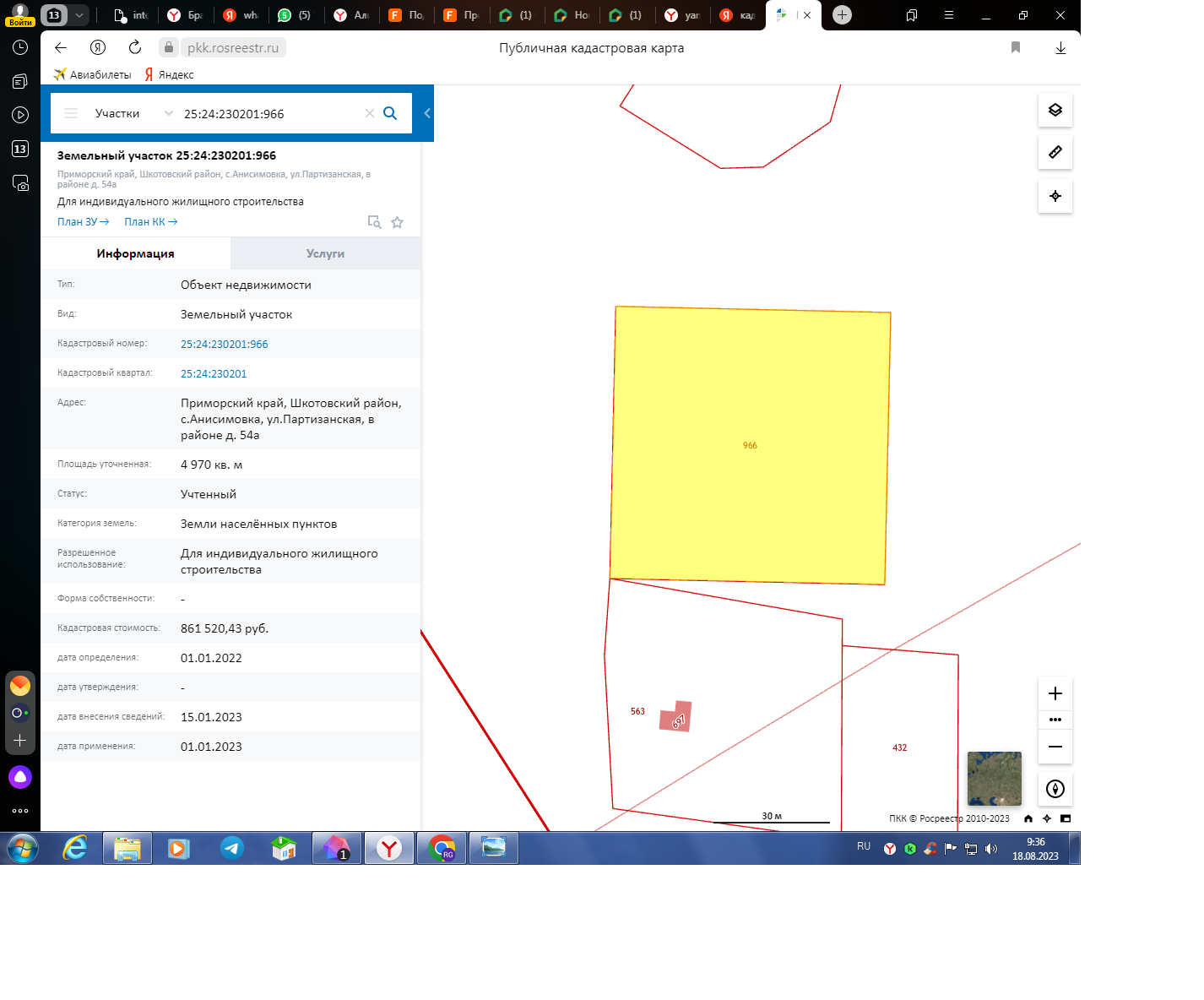Click the site security lock icon
The image size is (1204, 1000).
169,47
